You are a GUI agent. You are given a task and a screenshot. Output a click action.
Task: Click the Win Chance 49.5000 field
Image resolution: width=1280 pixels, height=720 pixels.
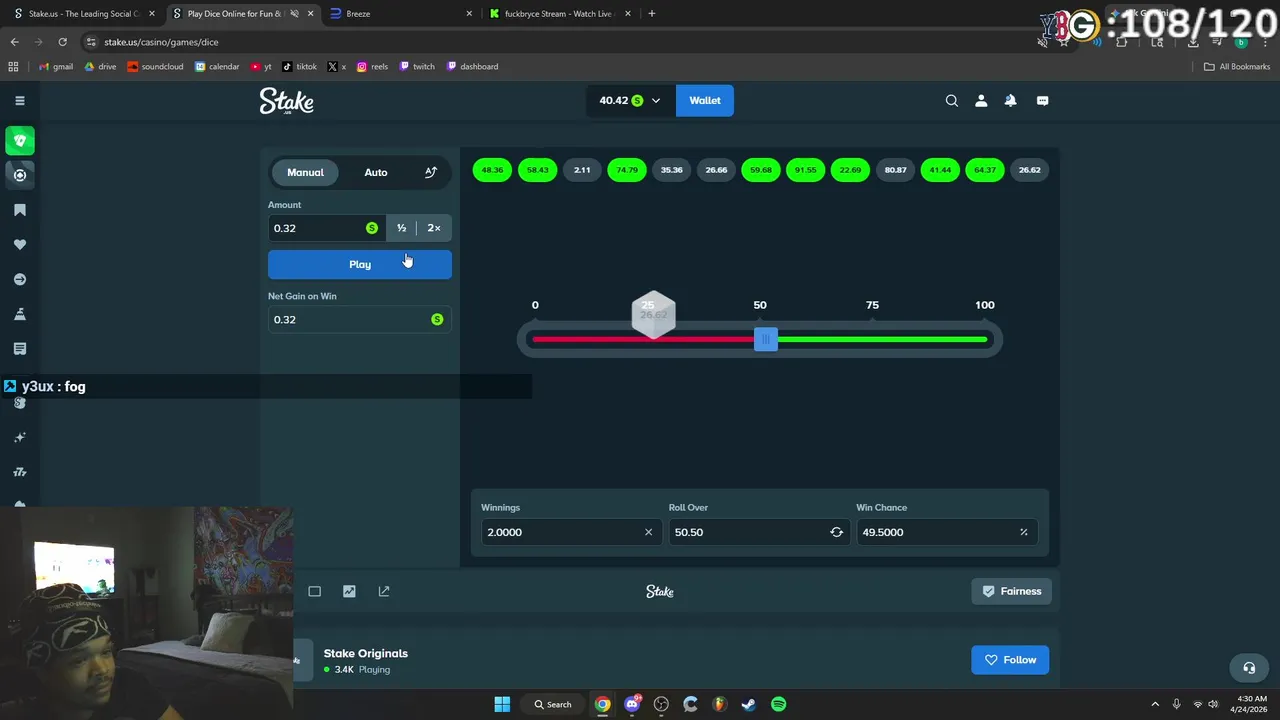(x=947, y=532)
